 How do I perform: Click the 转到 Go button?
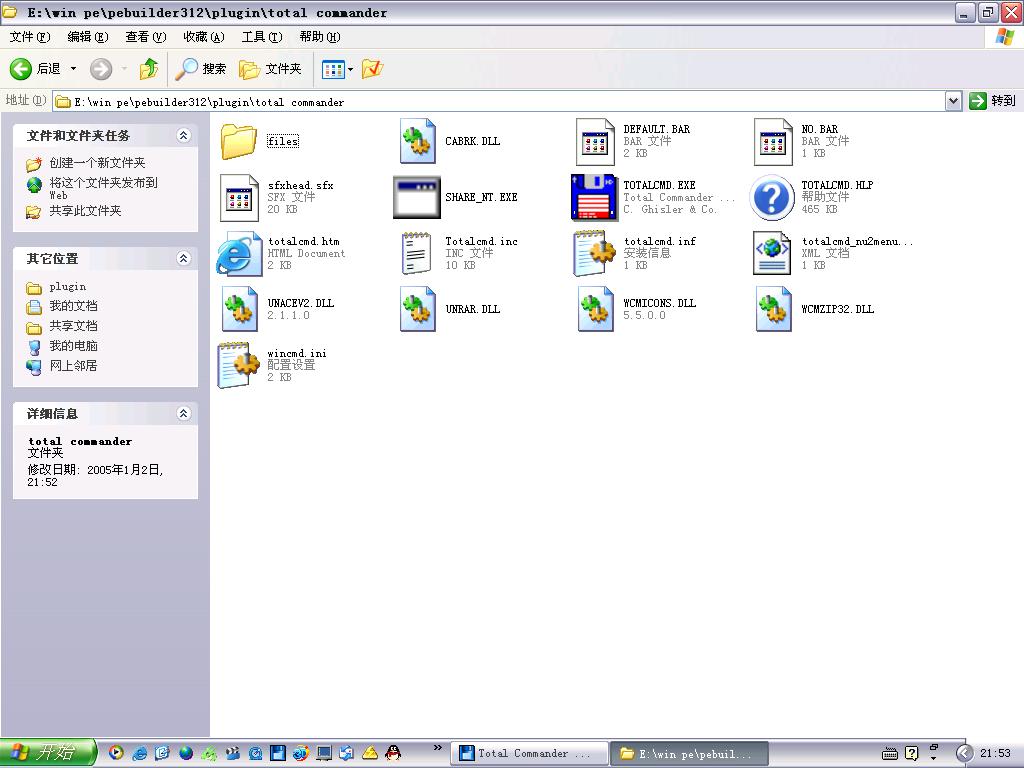993,101
